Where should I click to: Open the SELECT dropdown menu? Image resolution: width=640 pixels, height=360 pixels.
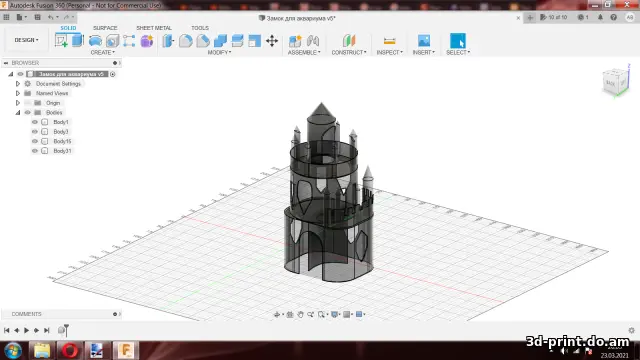458,53
